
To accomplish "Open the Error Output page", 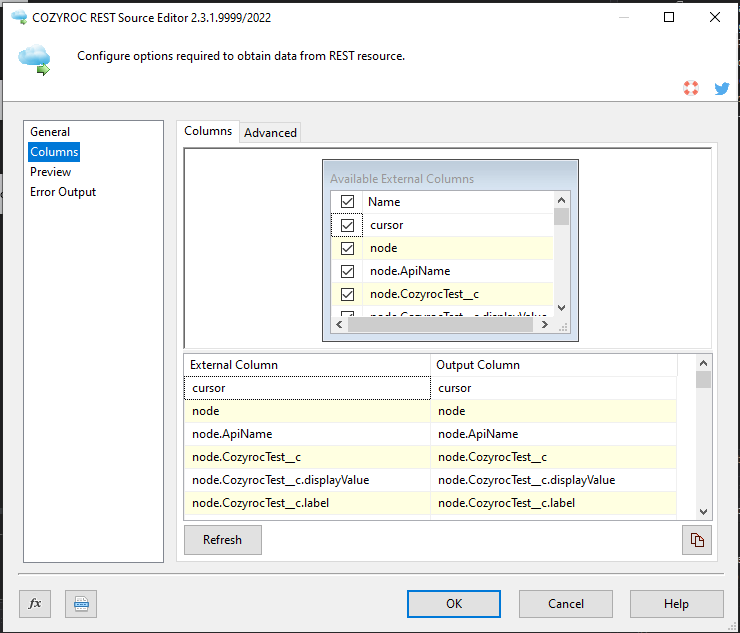I will click(63, 192).
